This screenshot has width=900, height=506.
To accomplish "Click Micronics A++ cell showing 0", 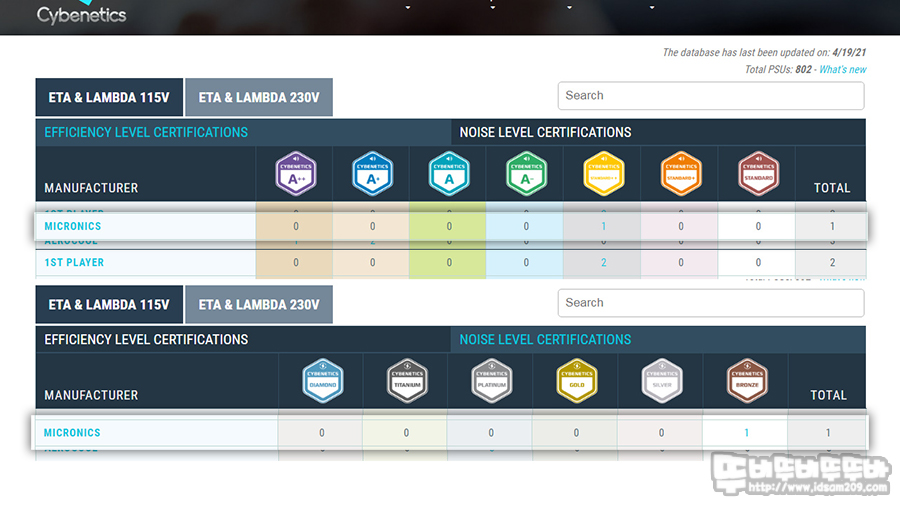I will [296, 227].
